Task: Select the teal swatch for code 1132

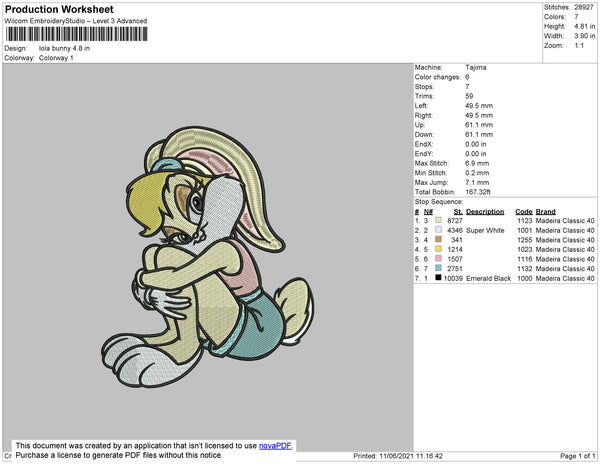Action: (x=438, y=268)
